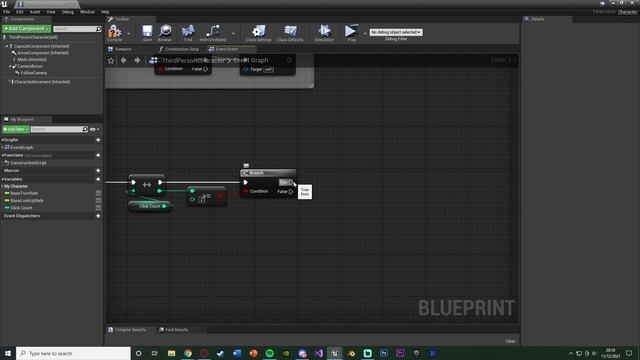Collapse the Graphs section
This screenshot has width=640, height=360.
[x=2, y=140]
